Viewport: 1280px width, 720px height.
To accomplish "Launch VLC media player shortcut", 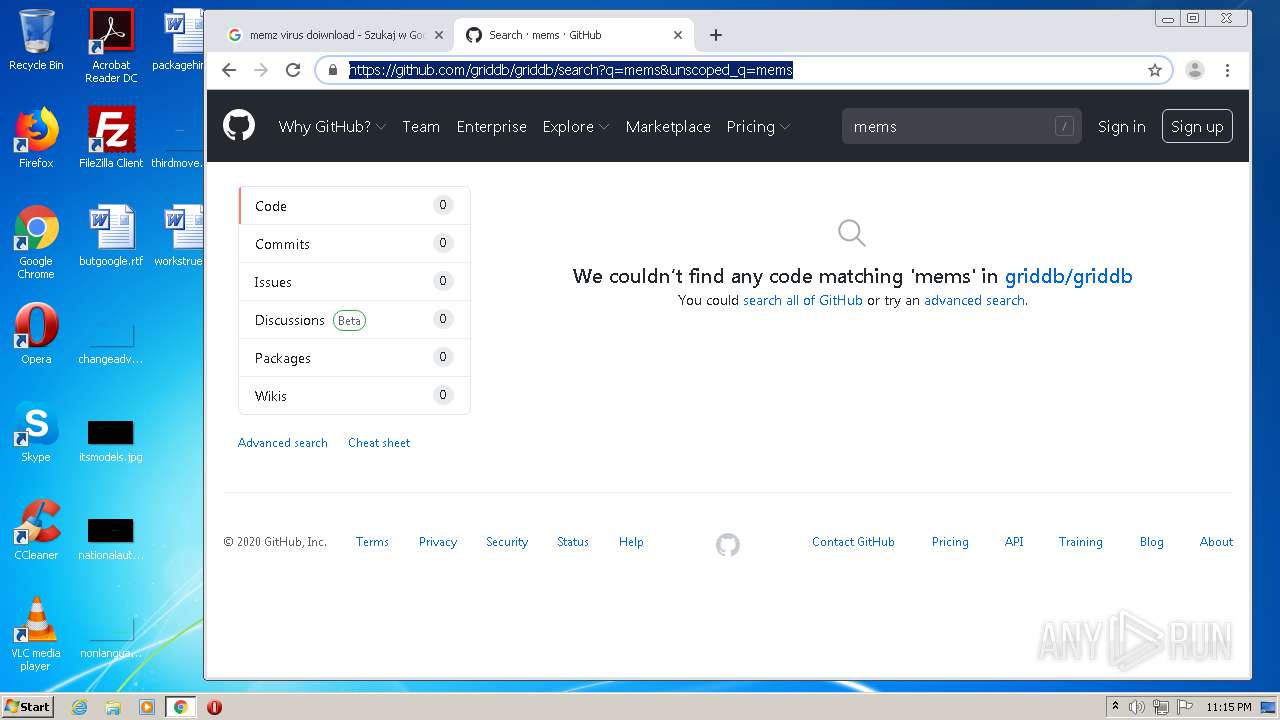I will [36, 634].
